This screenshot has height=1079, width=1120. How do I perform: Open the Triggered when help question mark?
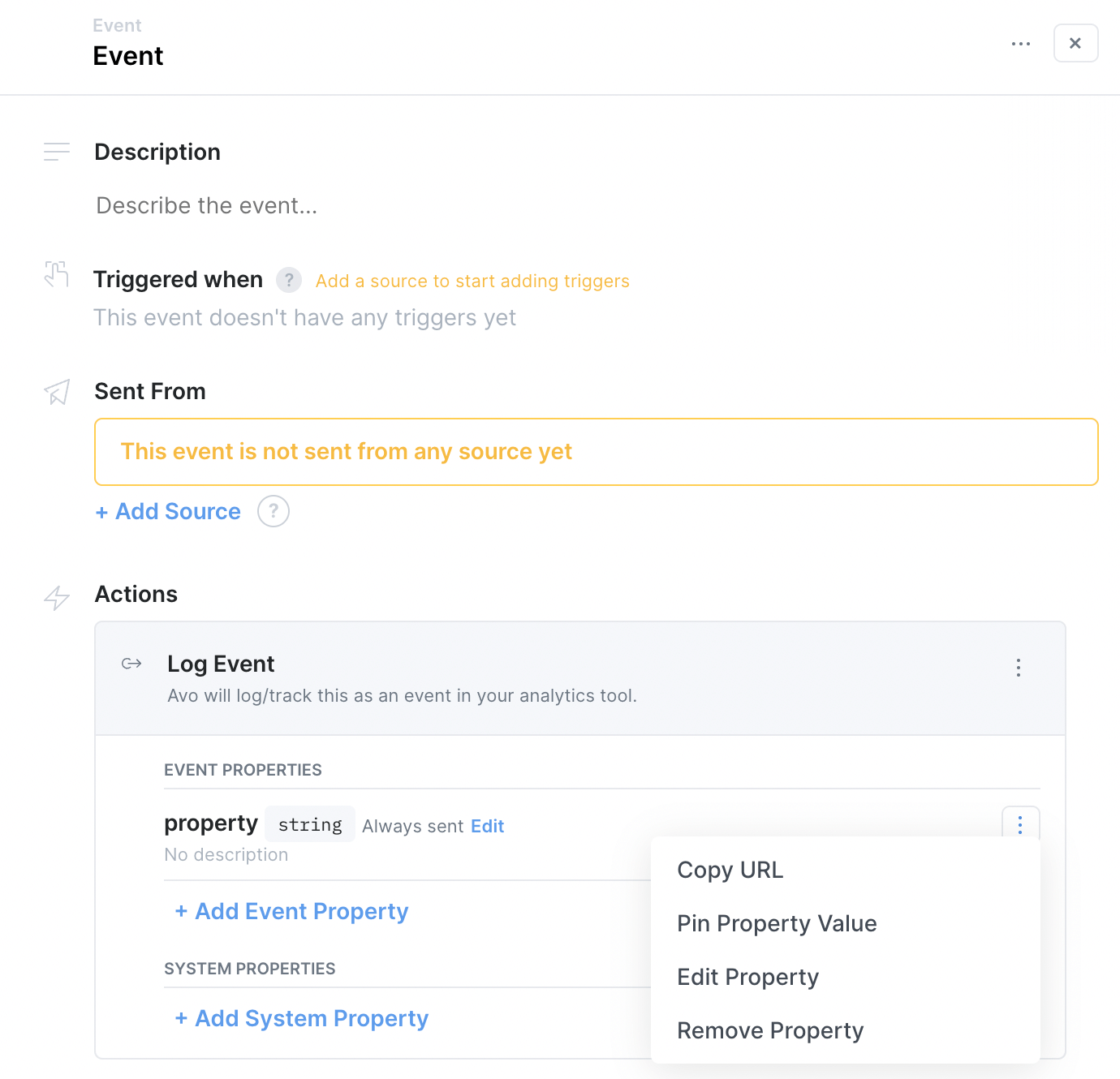coord(289,279)
